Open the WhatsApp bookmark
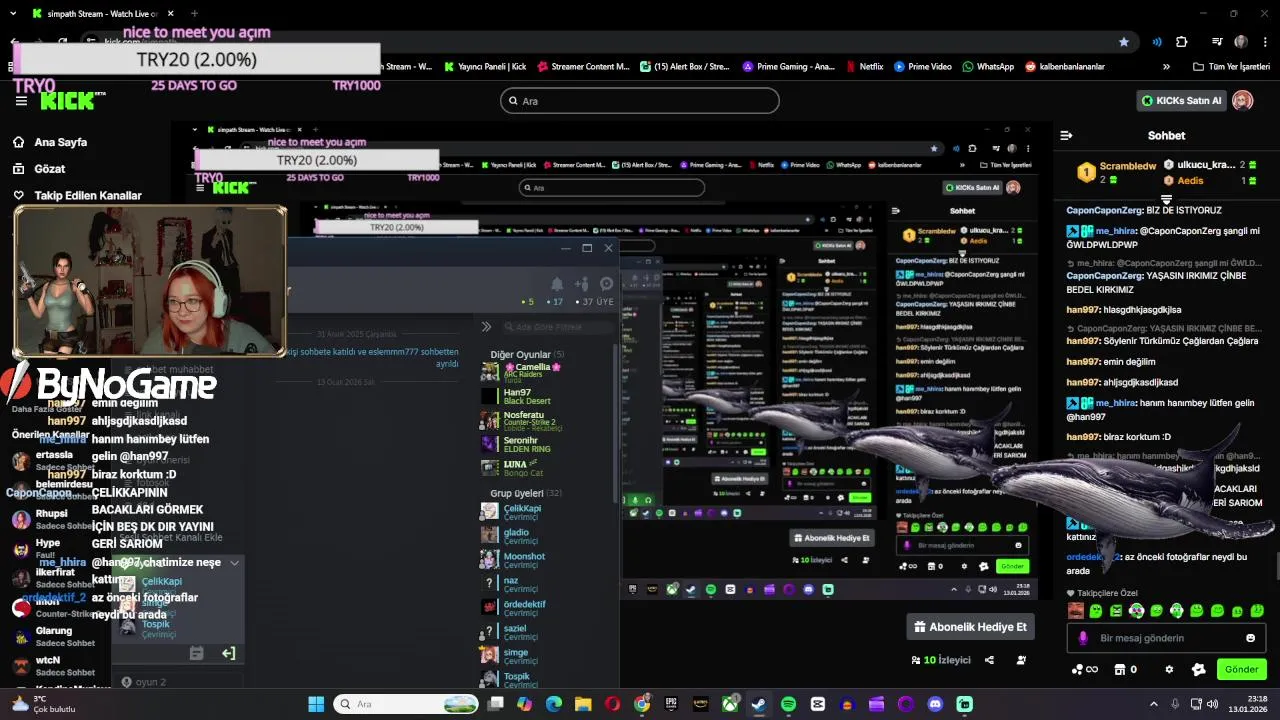 pyautogui.click(x=988, y=67)
